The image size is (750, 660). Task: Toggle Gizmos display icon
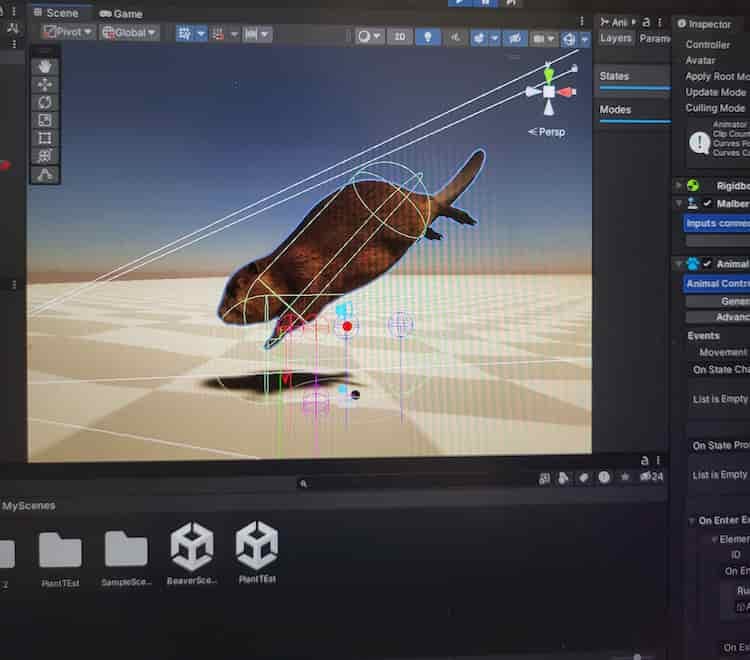coord(569,39)
